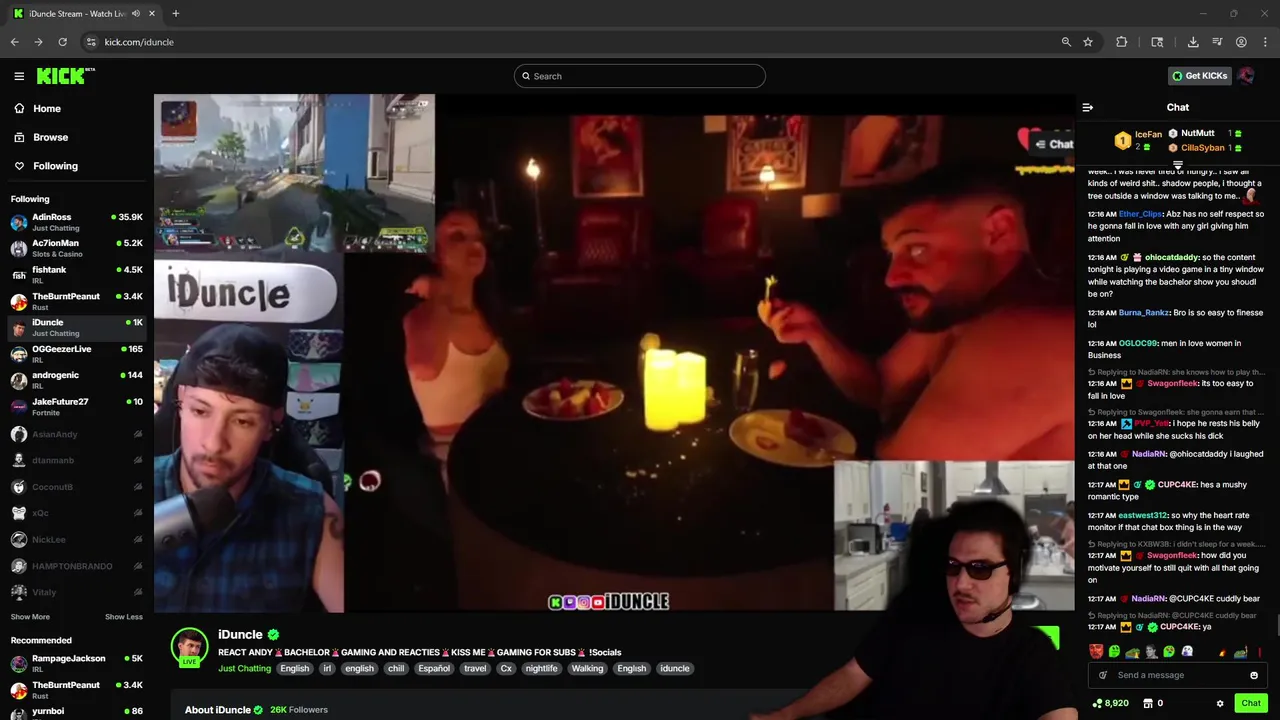Close the iDuncle Stream tab
The height and width of the screenshot is (720, 1280).
tap(152, 14)
